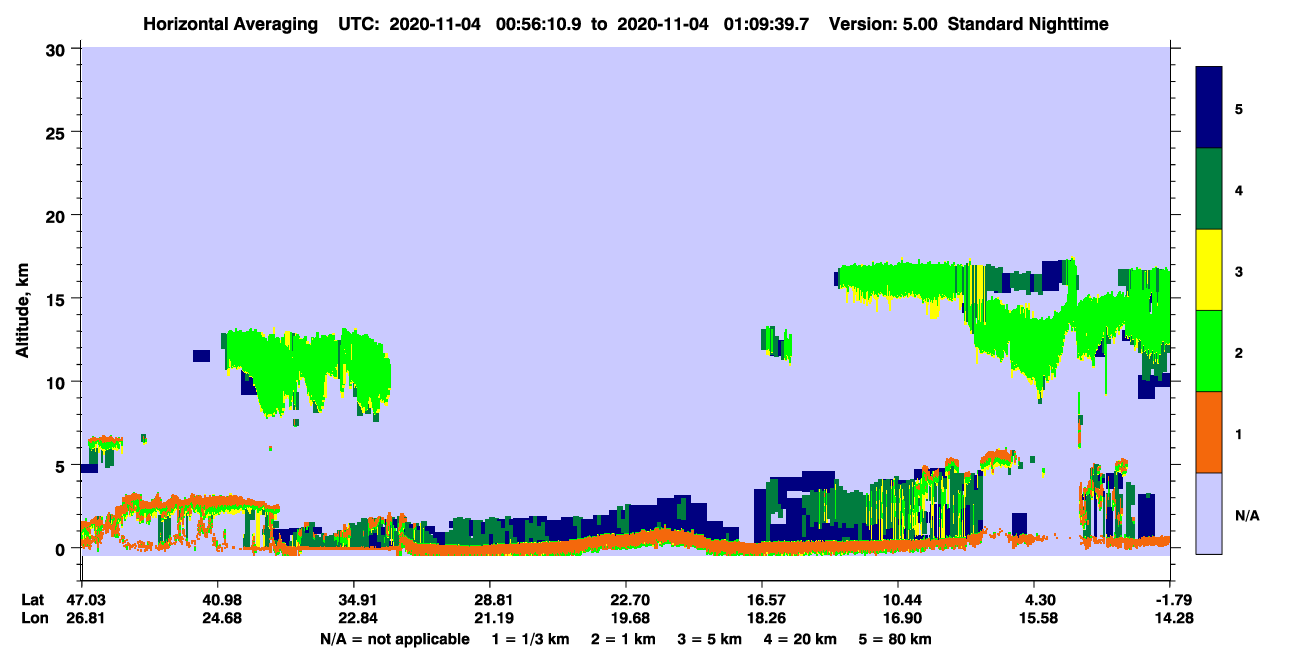The height and width of the screenshot is (667, 1300).
Task: Click color bar label '5'
Action: [x=1239, y=108]
